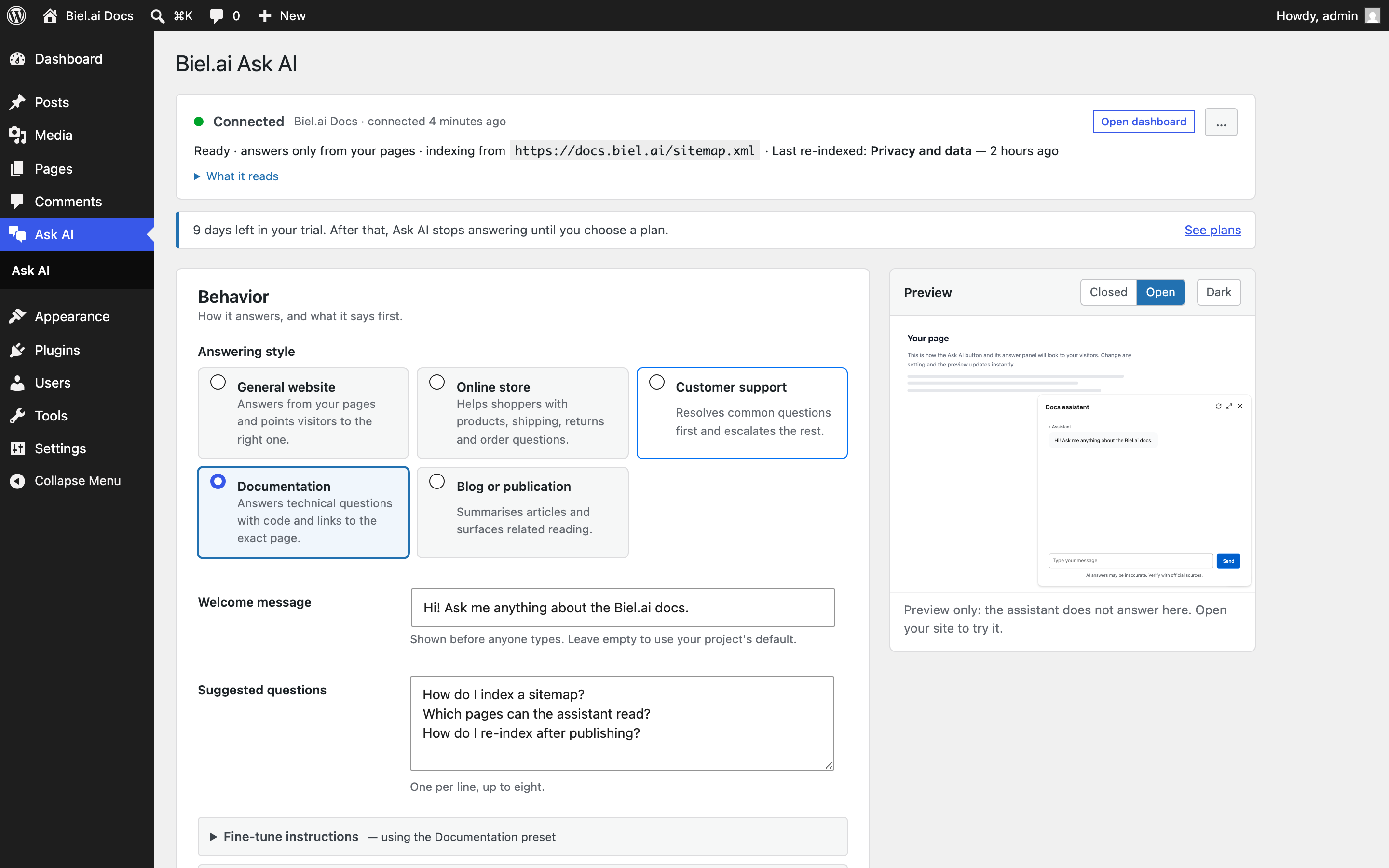Click the Posts pushpin icon
1389x868 pixels.
17,102
